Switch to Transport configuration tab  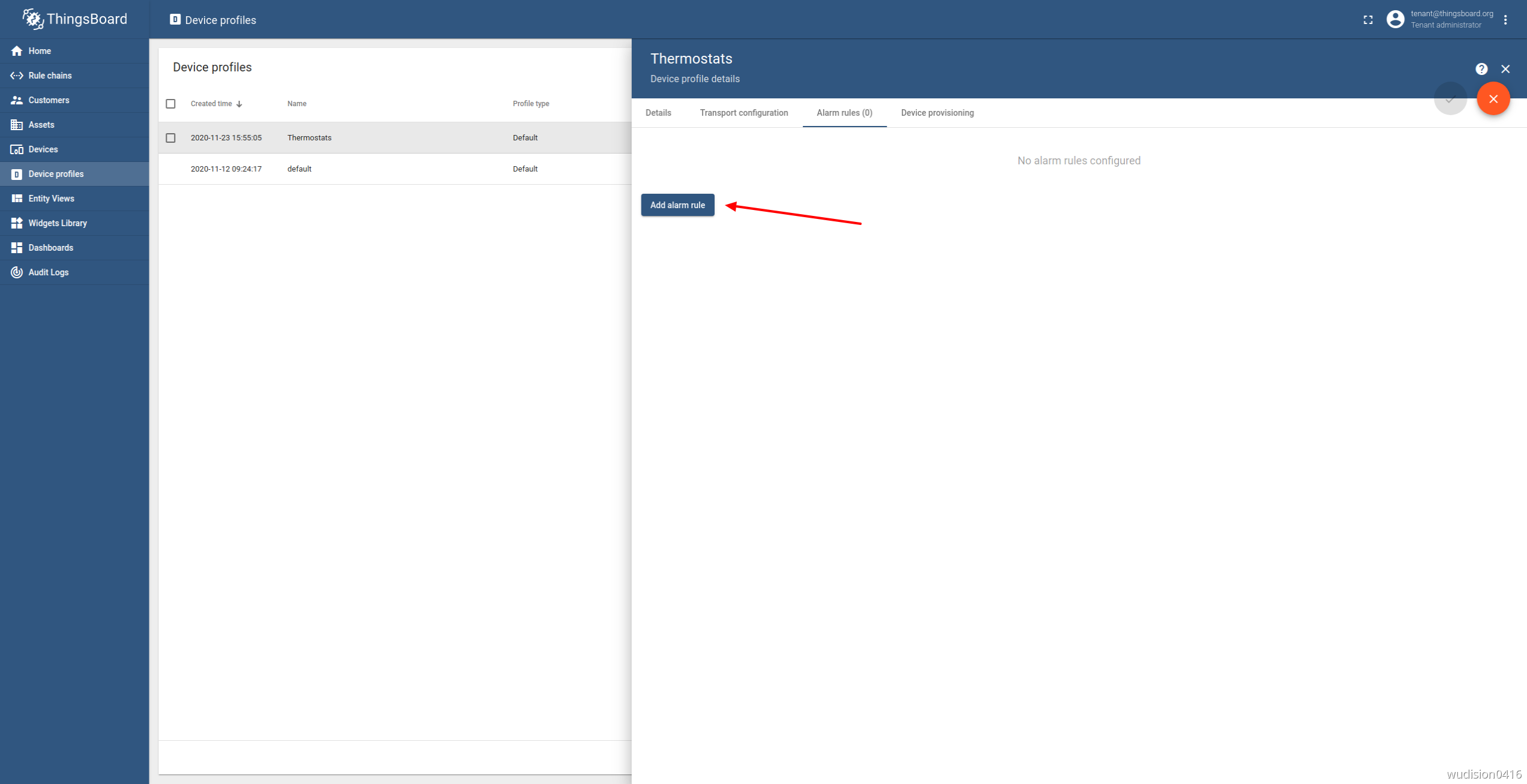coord(743,113)
